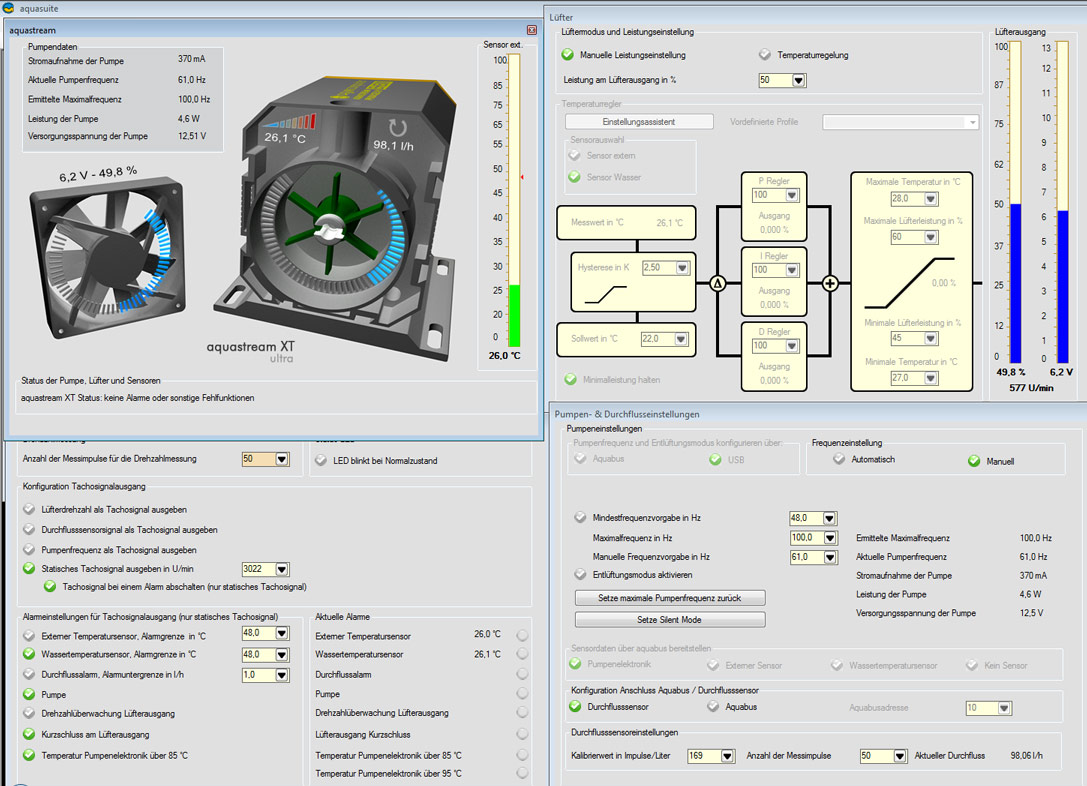The height and width of the screenshot is (786, 1087).
Task: Select Statisches Tachosignal ausgeben in U/min
Action: click(28, 568)
